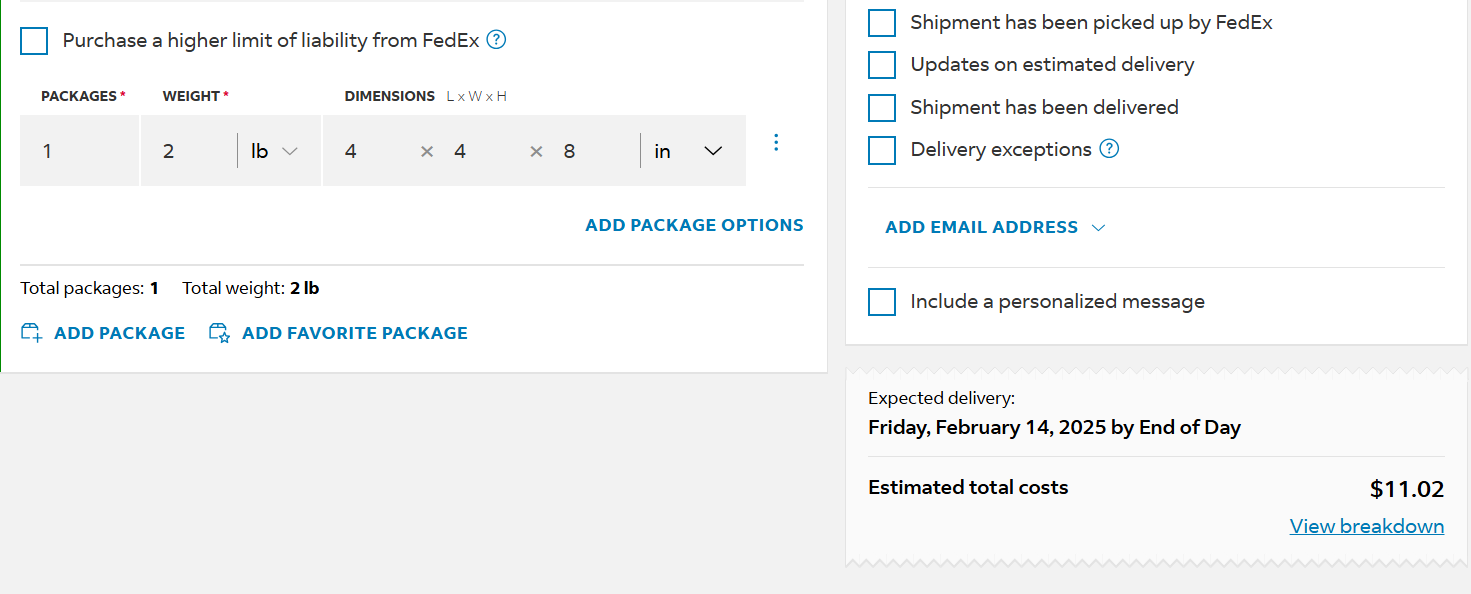Open the lb weight unit dropdown

click(276, 151)
